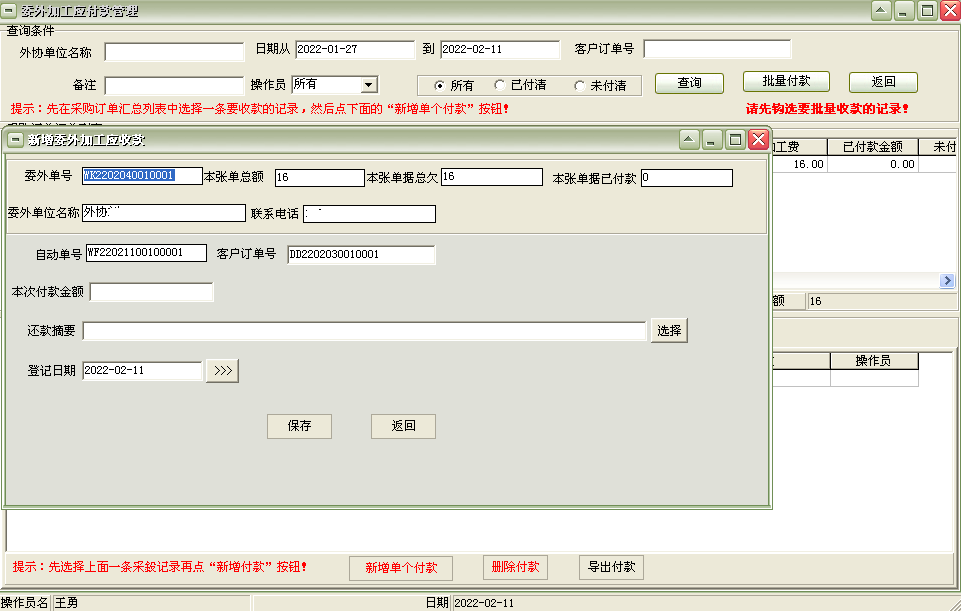961x611 pixels.
Task: Click 保存 to save the payment record
Action: (x=298, y=425)
